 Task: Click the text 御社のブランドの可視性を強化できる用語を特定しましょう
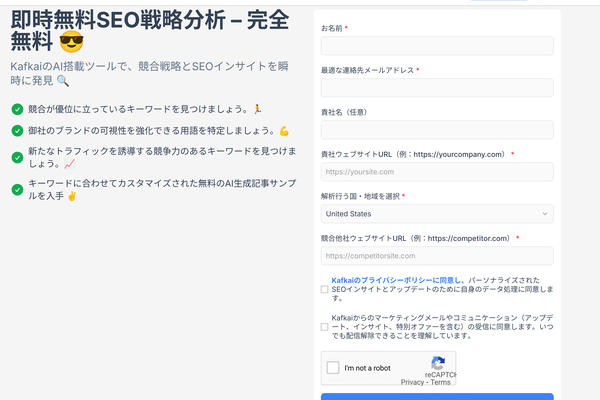pos(152,131)
